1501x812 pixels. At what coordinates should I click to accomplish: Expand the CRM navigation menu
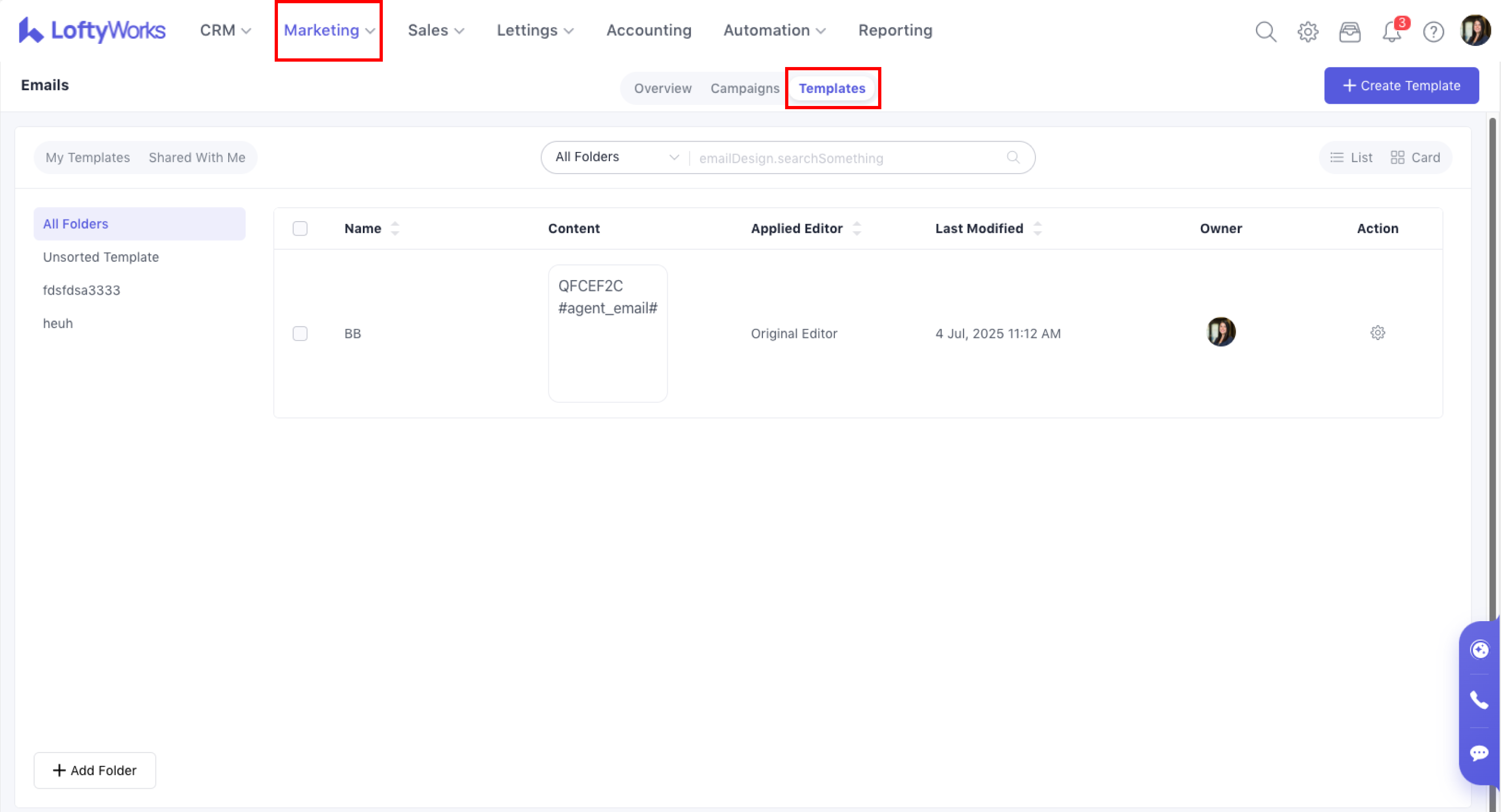pyautogui.click(x=225, y=30)
